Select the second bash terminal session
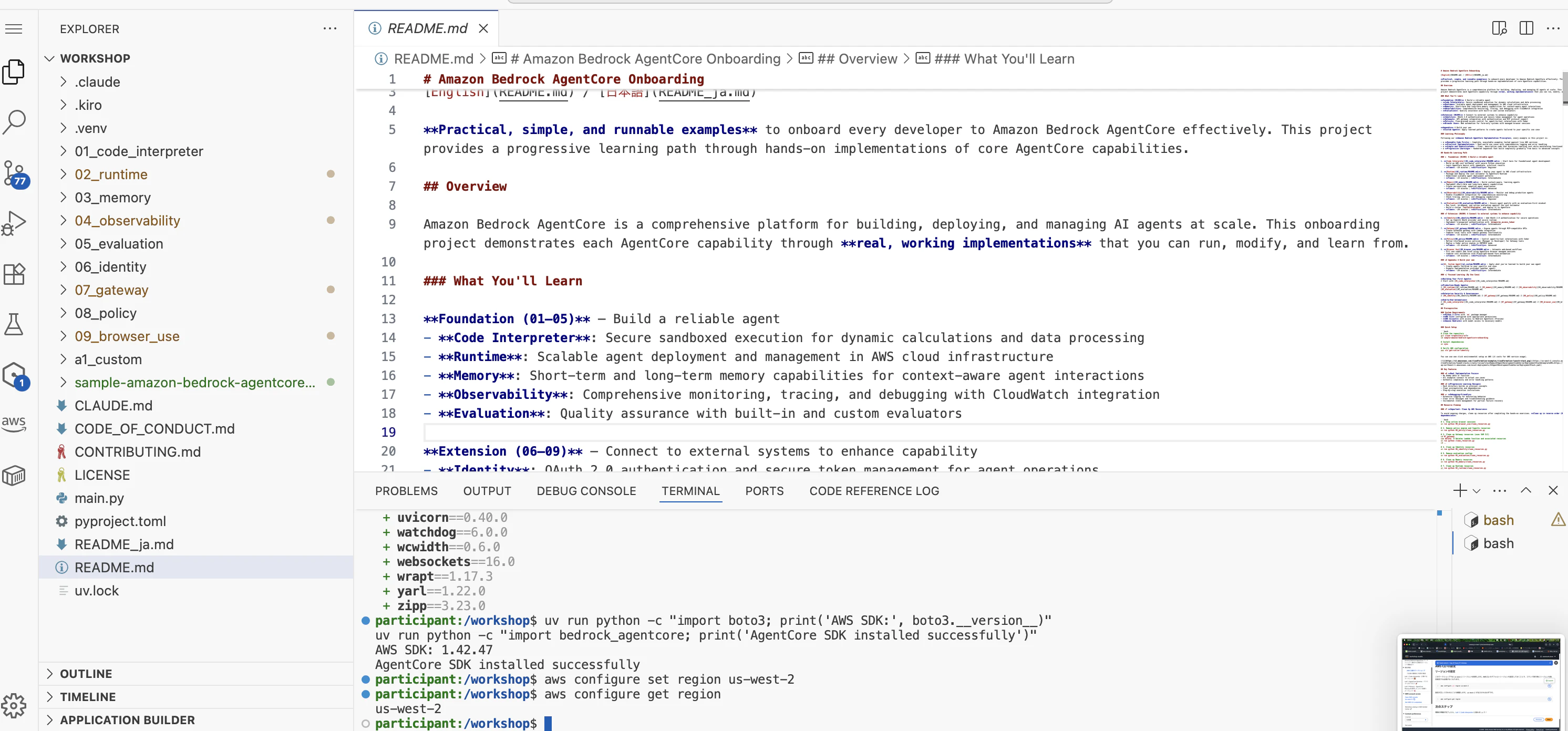The height and width of the screenshot is (731, 1568). (1498, 543)
